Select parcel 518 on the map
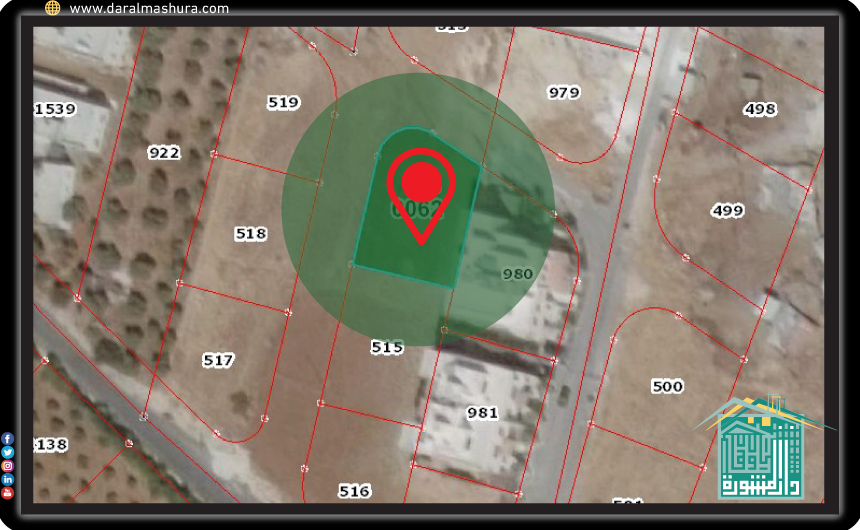This screenshot has height=530, width=860. coord(250,234)
